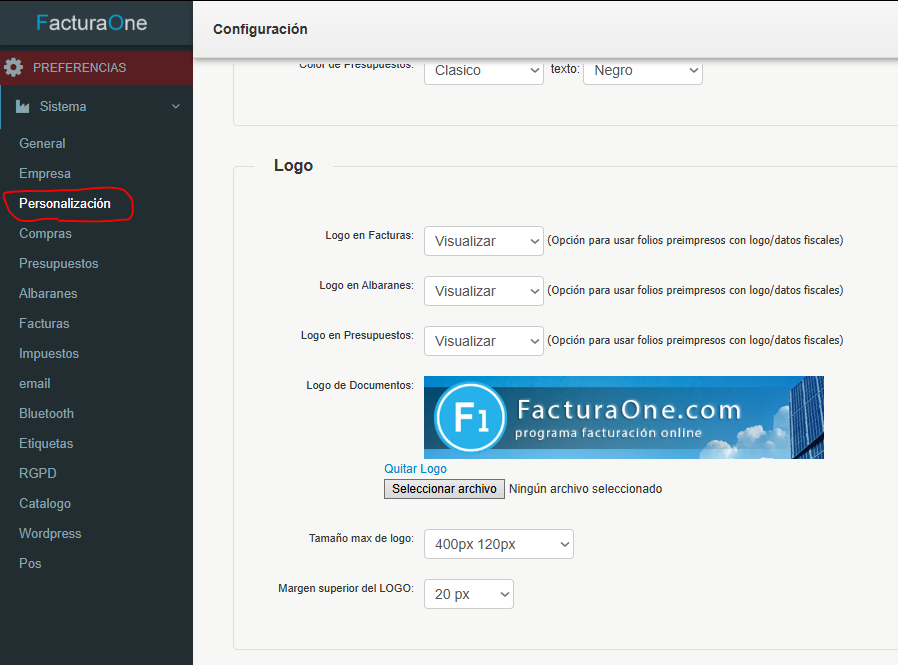Go to the Compras section
The height and width of the screenshot is (665, 898).
point(45,234)
